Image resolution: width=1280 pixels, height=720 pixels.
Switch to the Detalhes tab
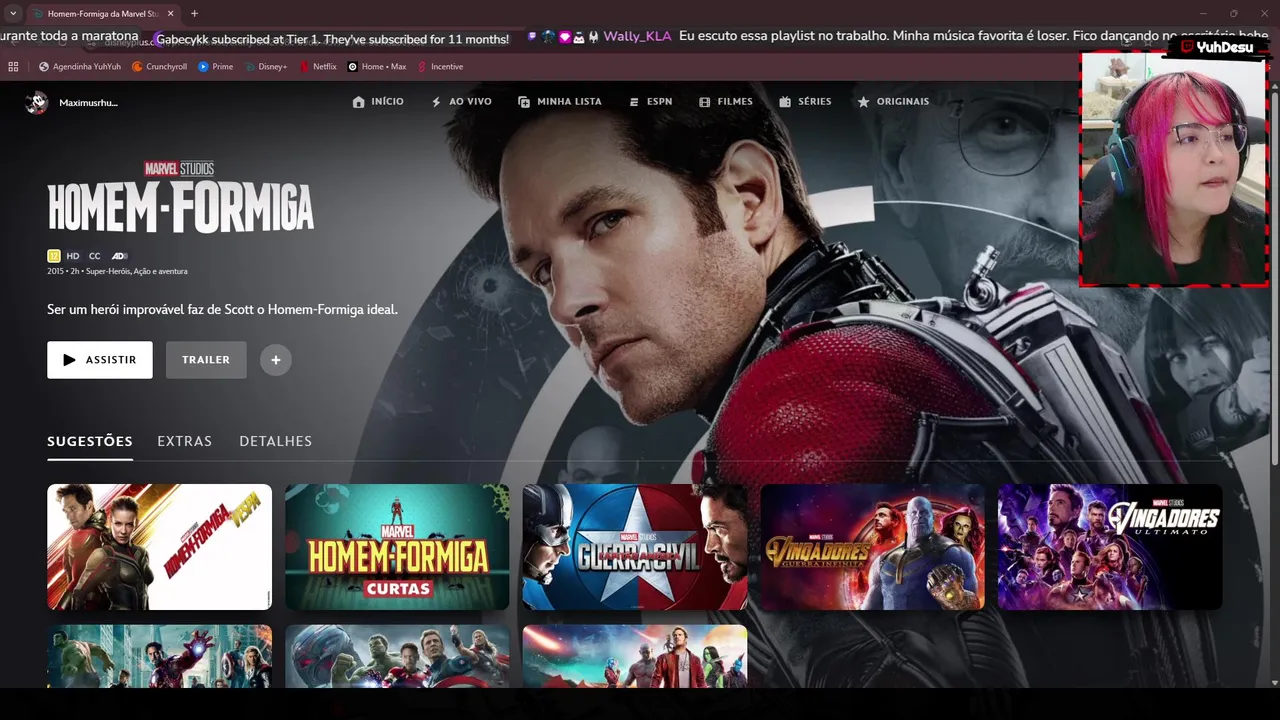pos(276,441)
